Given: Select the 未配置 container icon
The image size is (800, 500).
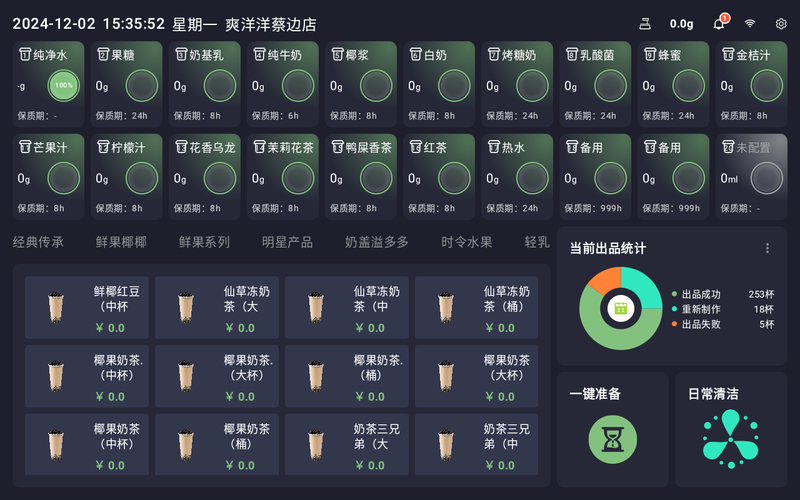Looking at the screenshot, I should pos(728,147).
